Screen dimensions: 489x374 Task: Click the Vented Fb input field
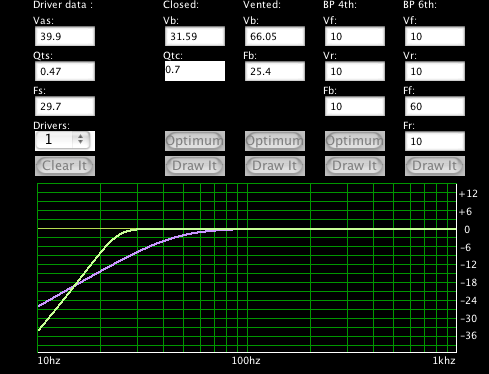click(x=275, y=71)
